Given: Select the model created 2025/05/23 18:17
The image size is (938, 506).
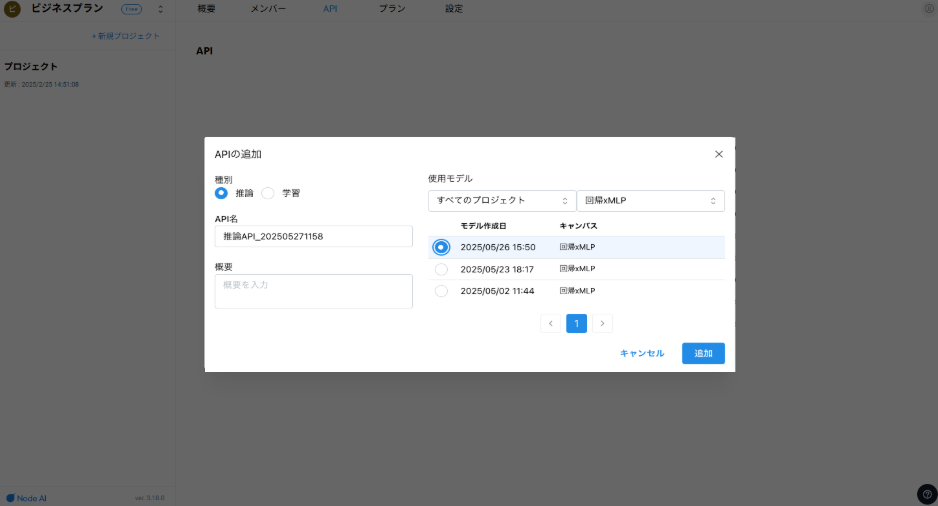Looking at the screenshot, I should click(x=441, y=269).
